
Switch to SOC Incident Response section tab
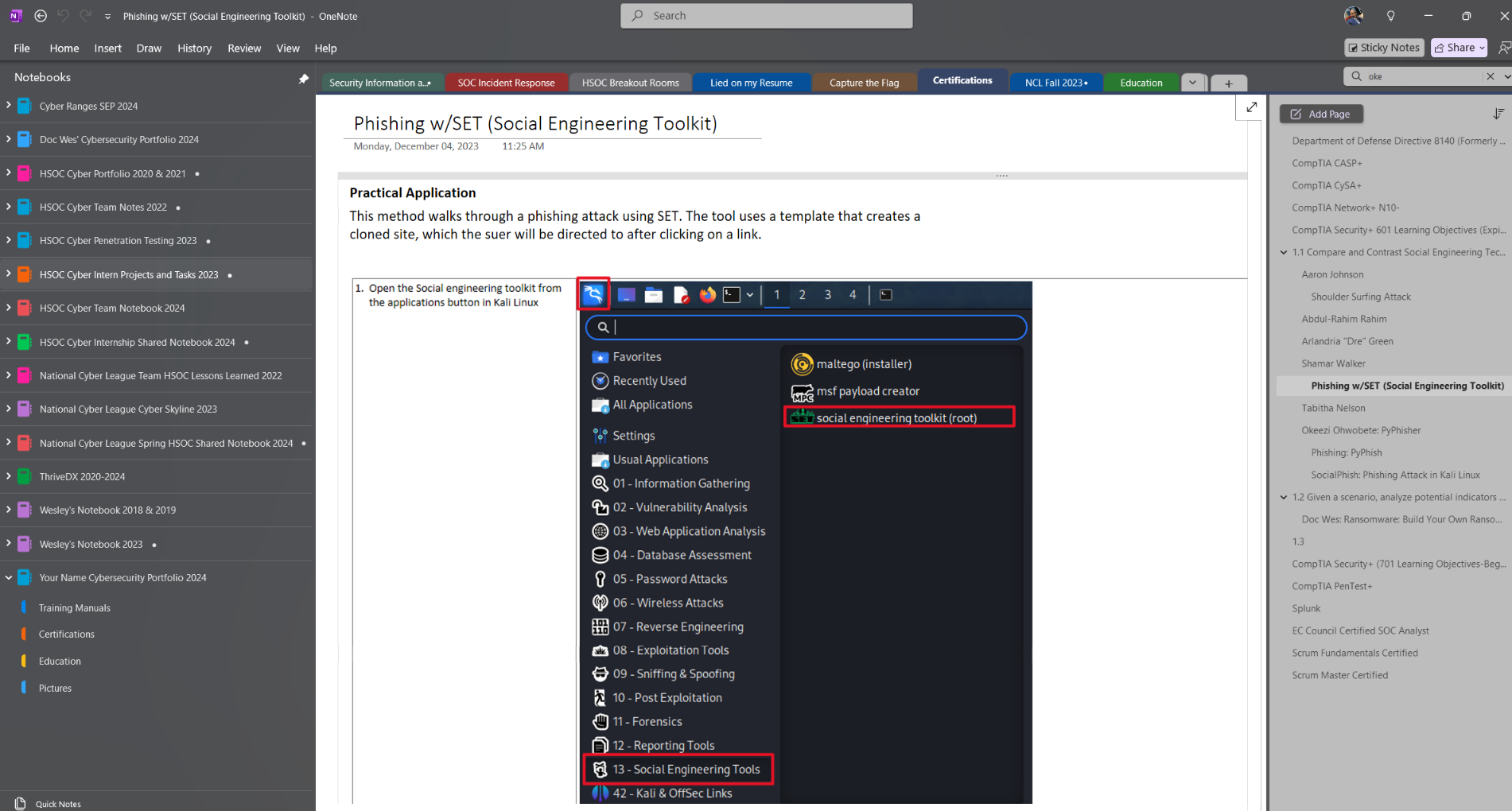[506, 83]
